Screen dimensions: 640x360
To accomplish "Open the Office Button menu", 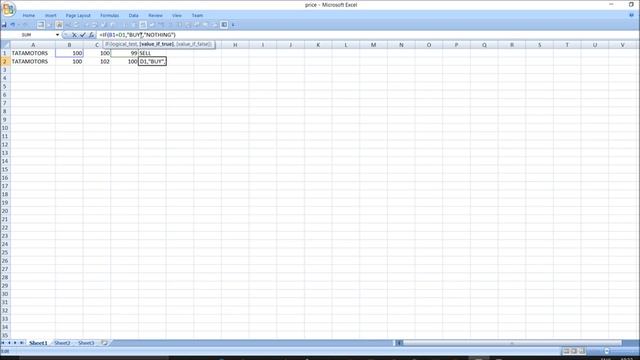I will (8, 9).
